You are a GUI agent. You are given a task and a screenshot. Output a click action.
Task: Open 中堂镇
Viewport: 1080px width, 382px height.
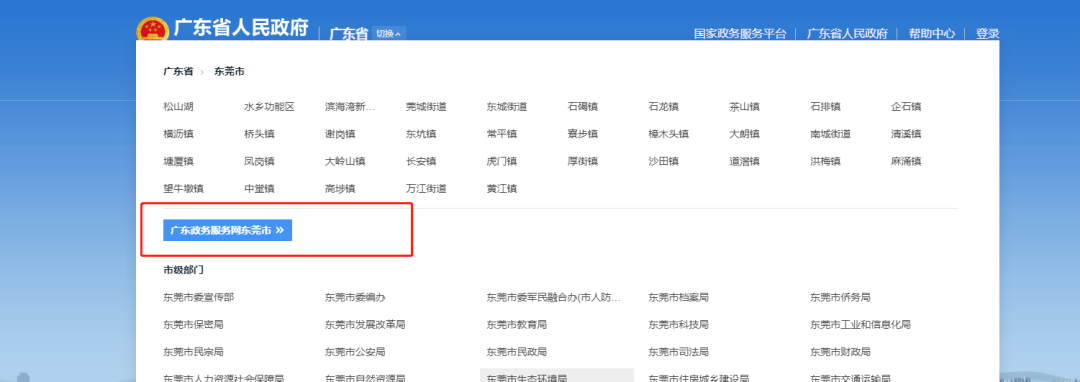(259, 189)
